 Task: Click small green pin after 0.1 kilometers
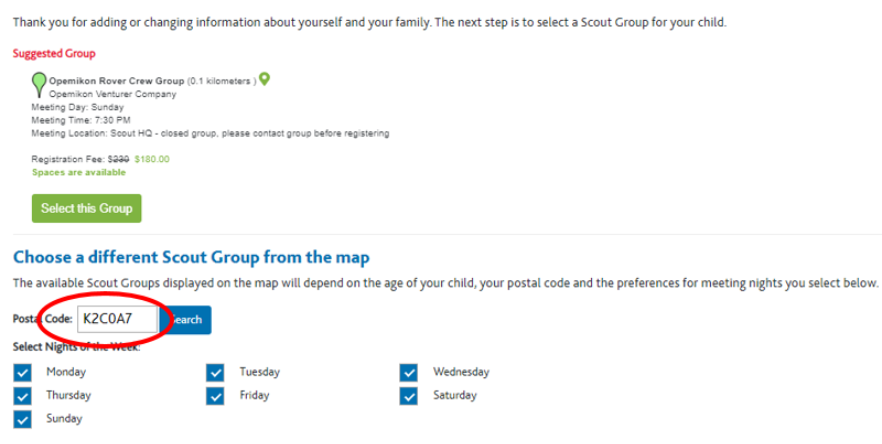point(265,80)
